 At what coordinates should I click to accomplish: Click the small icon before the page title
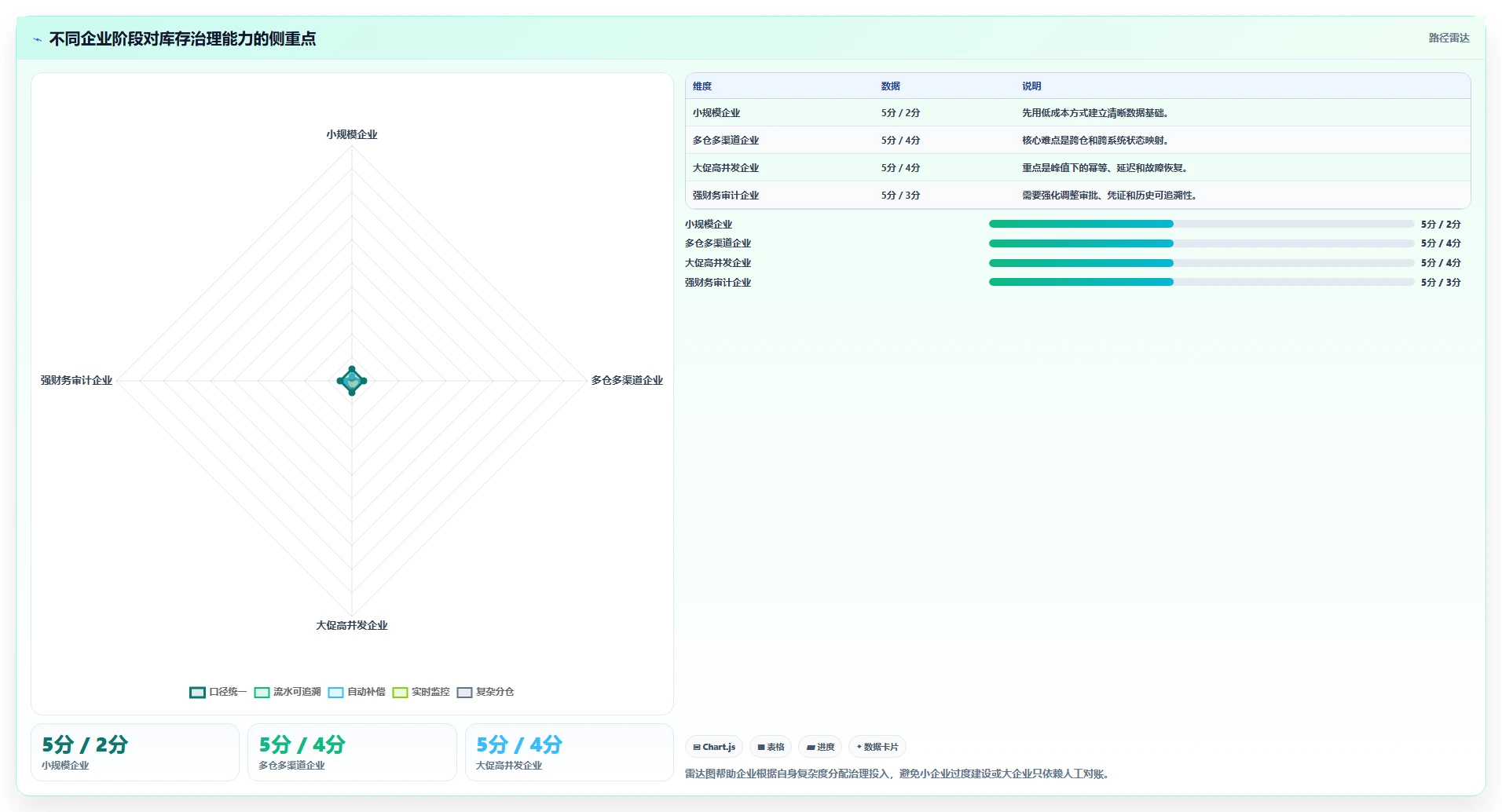click(x=38, y=39)
